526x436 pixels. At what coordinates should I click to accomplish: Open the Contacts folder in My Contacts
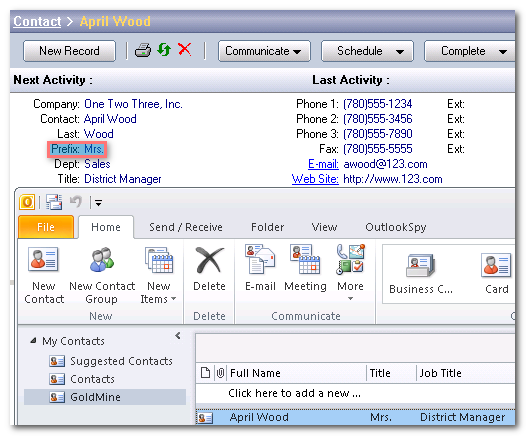point(92,379)
